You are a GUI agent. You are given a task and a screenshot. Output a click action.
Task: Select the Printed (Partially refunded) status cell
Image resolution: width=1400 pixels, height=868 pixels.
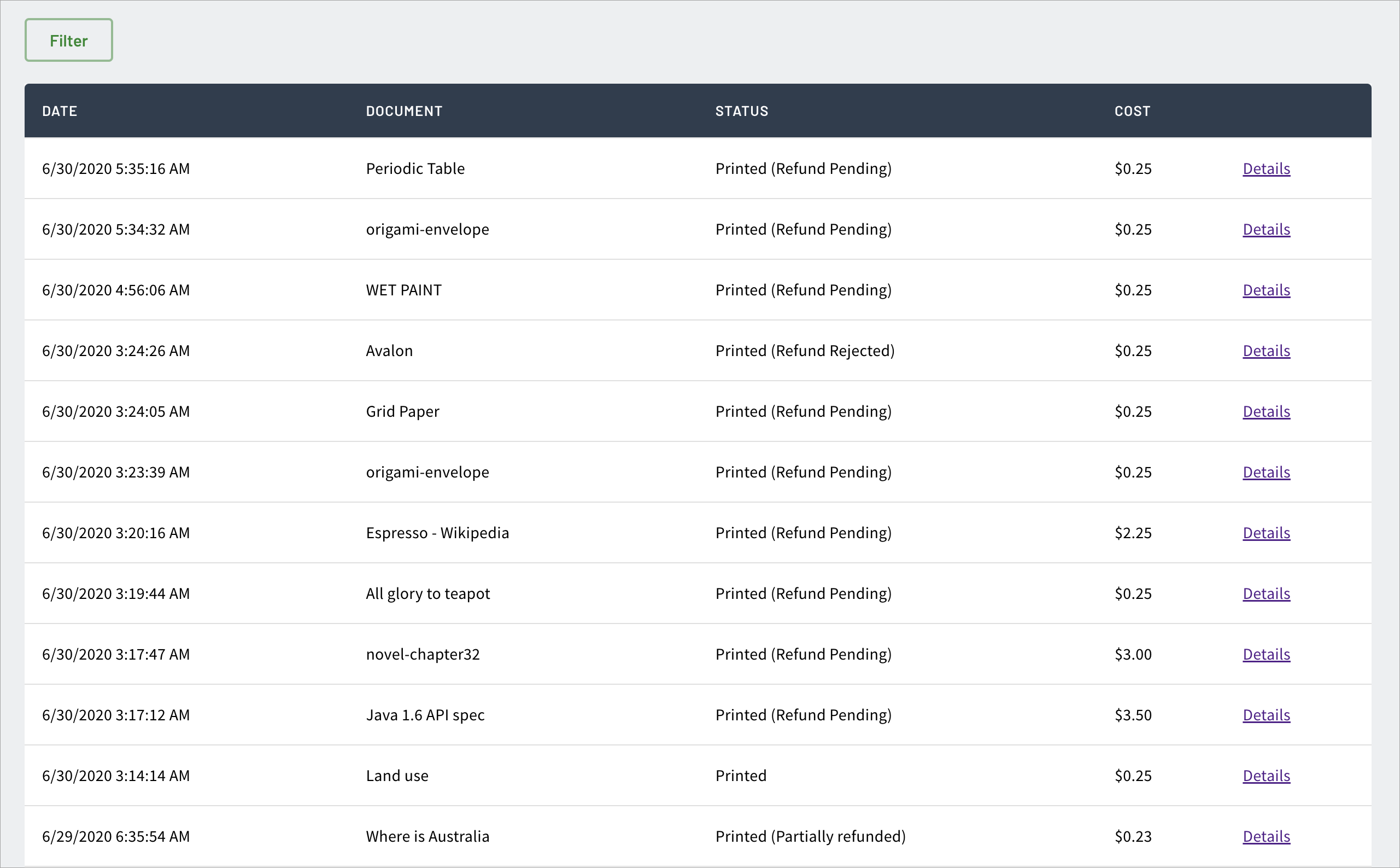[x=810, y=836]
